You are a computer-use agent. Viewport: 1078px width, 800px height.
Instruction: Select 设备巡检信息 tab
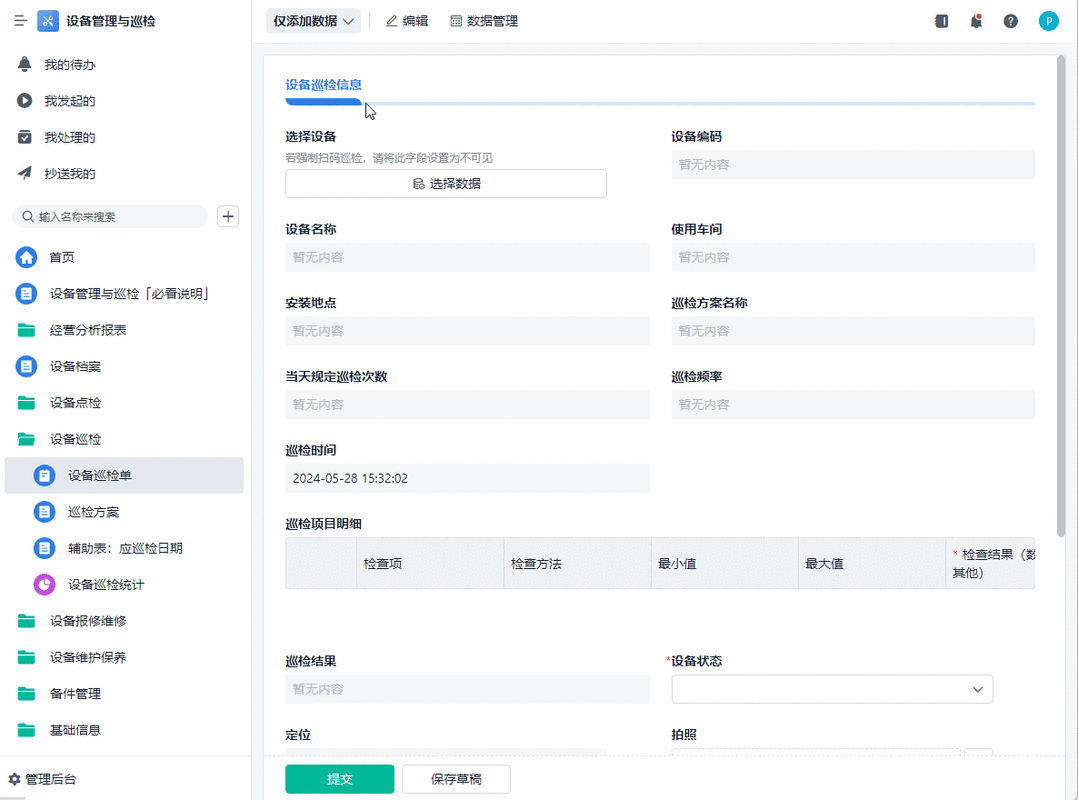(324, 85)
